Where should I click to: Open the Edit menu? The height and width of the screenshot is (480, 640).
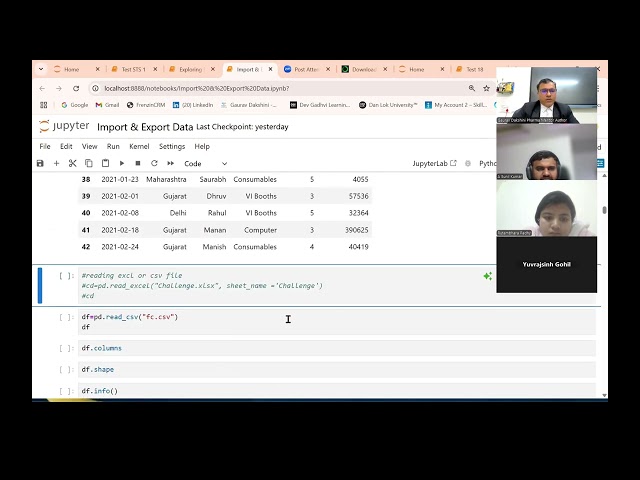tap(66, 146)
